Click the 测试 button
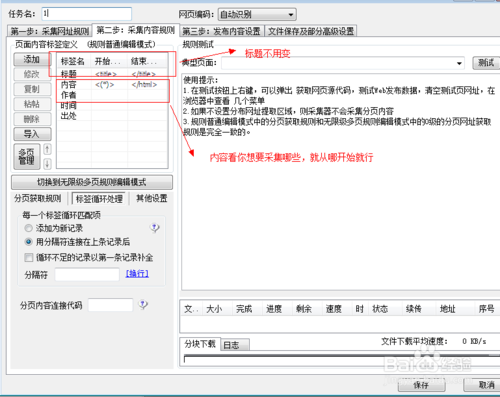 (486, 63)
